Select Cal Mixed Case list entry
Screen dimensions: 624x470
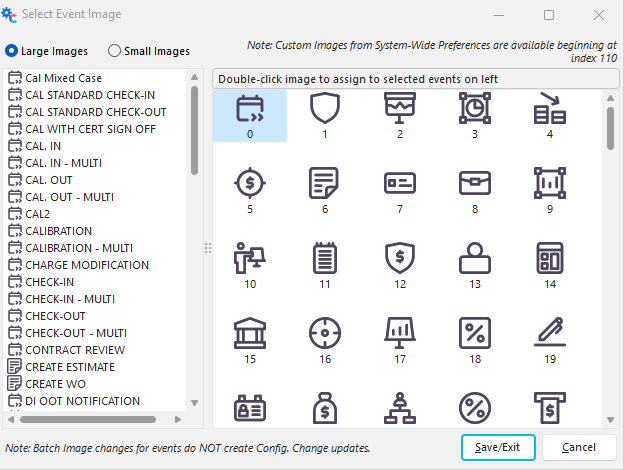click(x=63, y=78)
